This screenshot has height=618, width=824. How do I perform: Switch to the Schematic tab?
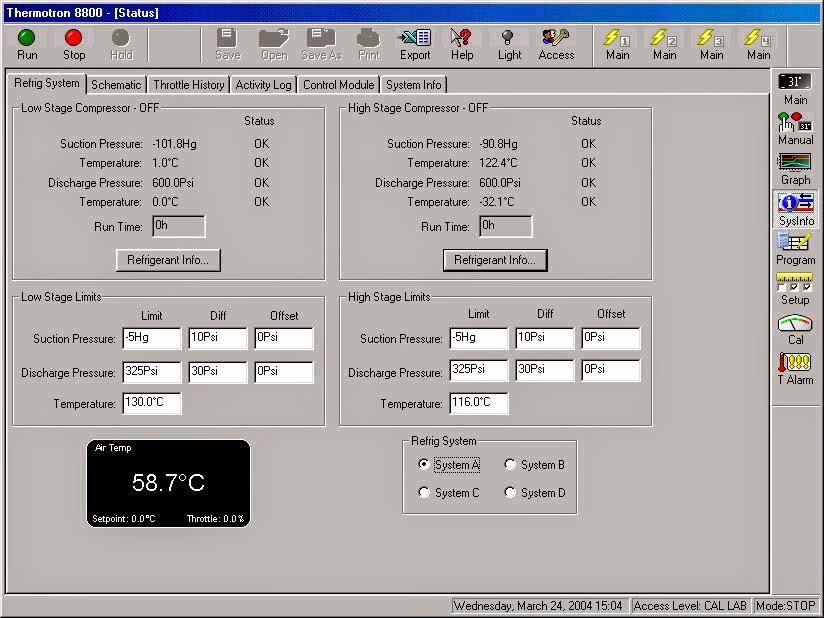click(x=116, y=85)
